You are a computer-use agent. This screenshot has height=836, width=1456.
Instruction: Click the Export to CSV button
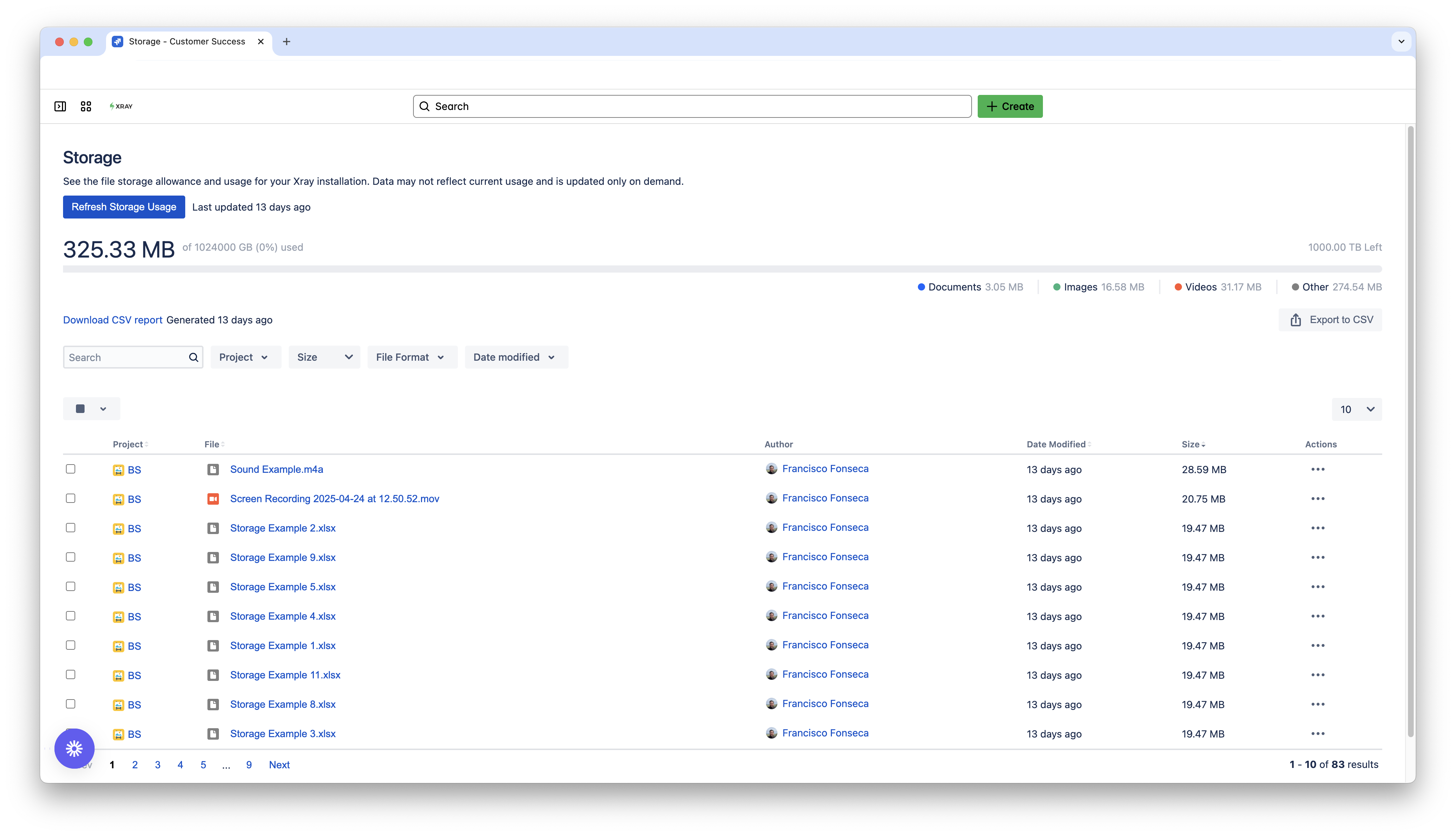tap(1330, 320)
